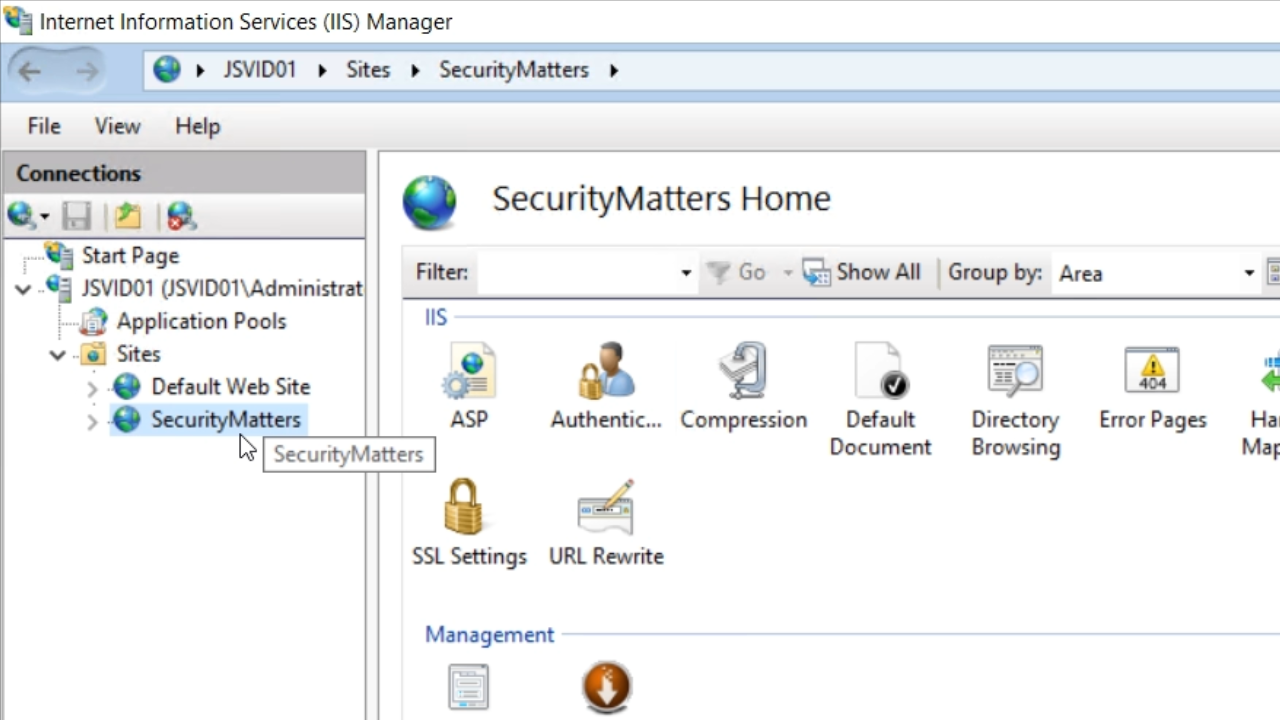The height and width of the screenshot is (720, 1280).
Task: Expand the SecurityMatters site node
Action: (x=92, y=421)
